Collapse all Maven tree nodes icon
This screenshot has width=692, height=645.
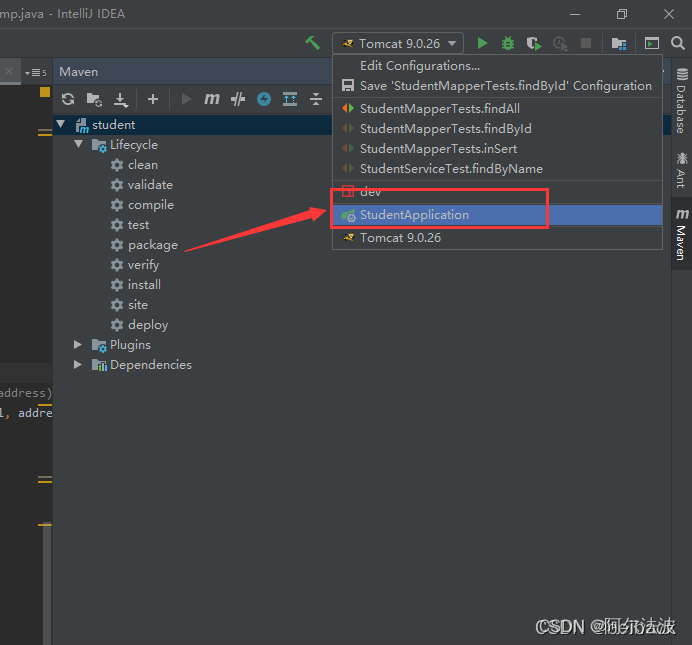click(316, 99)
